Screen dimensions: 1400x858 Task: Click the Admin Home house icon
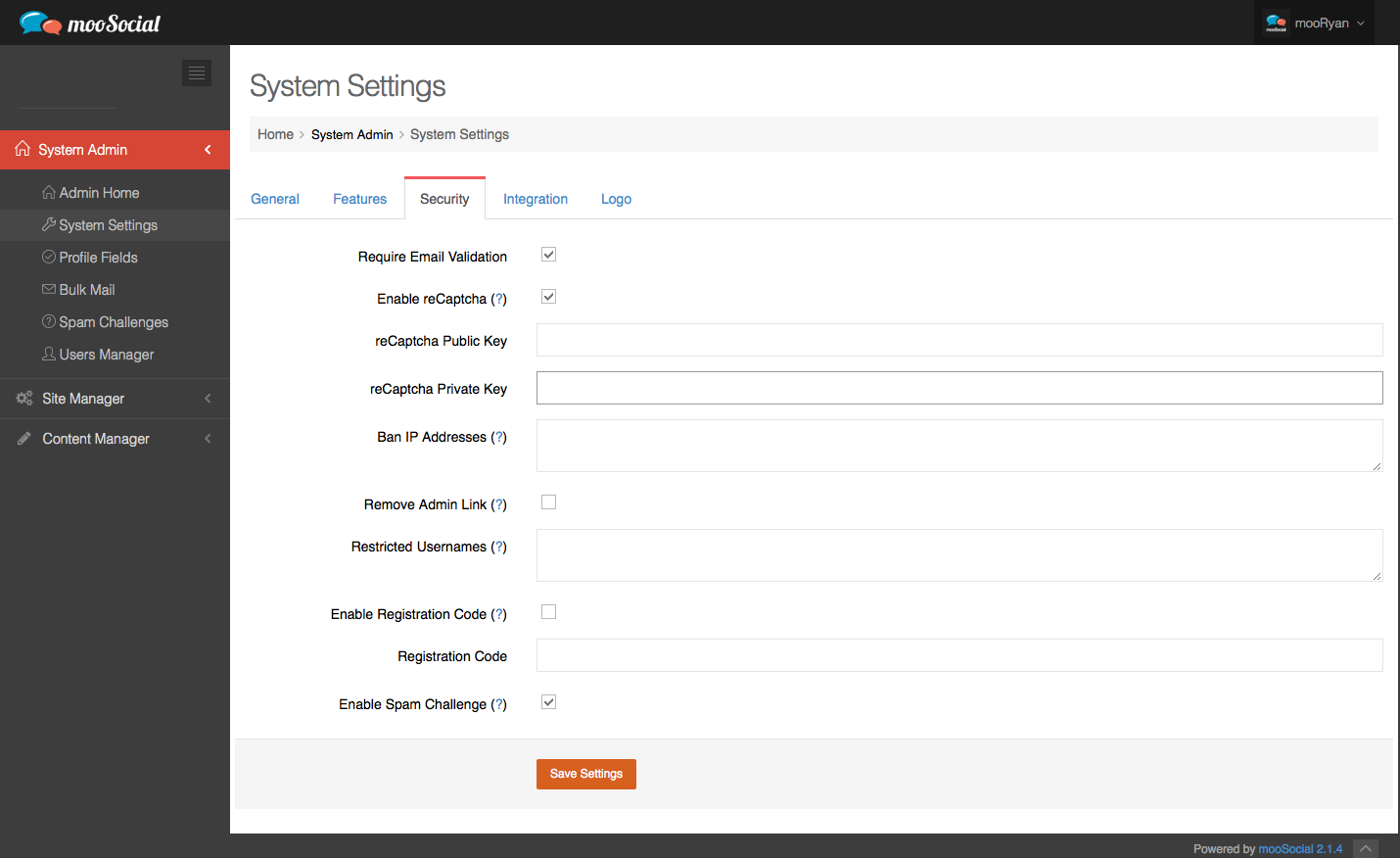(x=48, y=193)
